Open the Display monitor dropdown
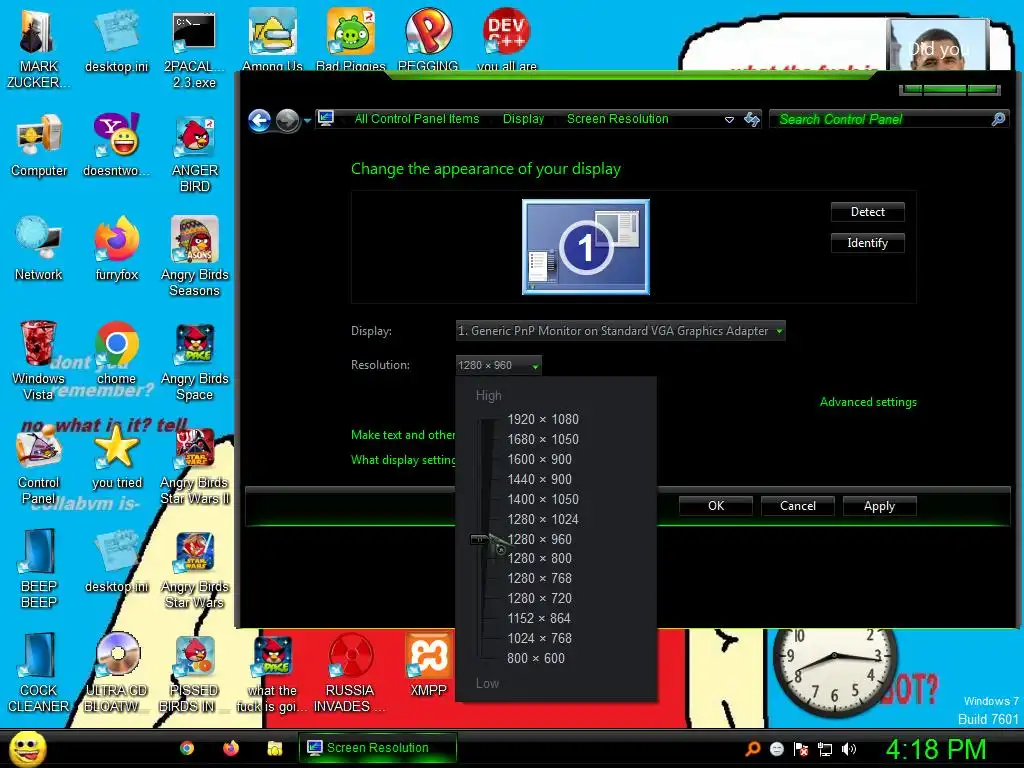Screen dimensions: 1024x768 [620, 331]
